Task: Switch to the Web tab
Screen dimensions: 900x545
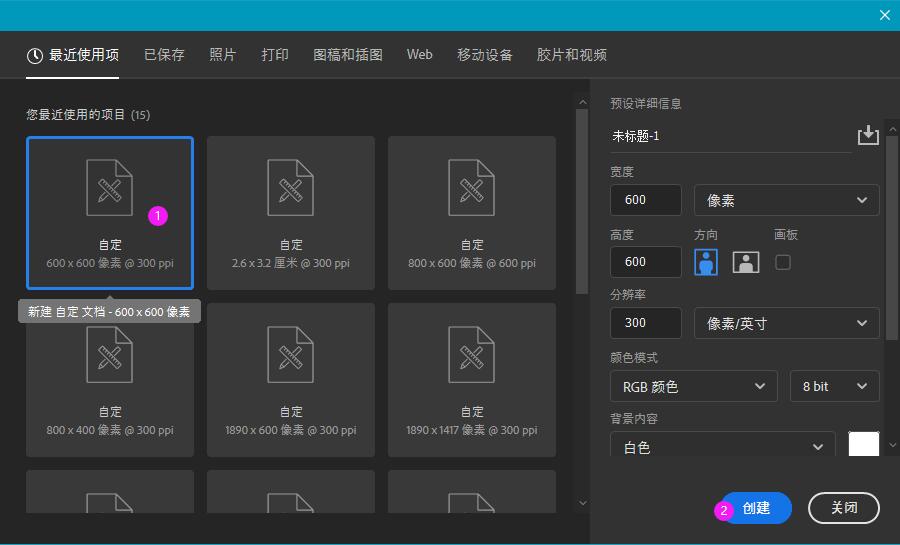Action: tap(420, 54)
